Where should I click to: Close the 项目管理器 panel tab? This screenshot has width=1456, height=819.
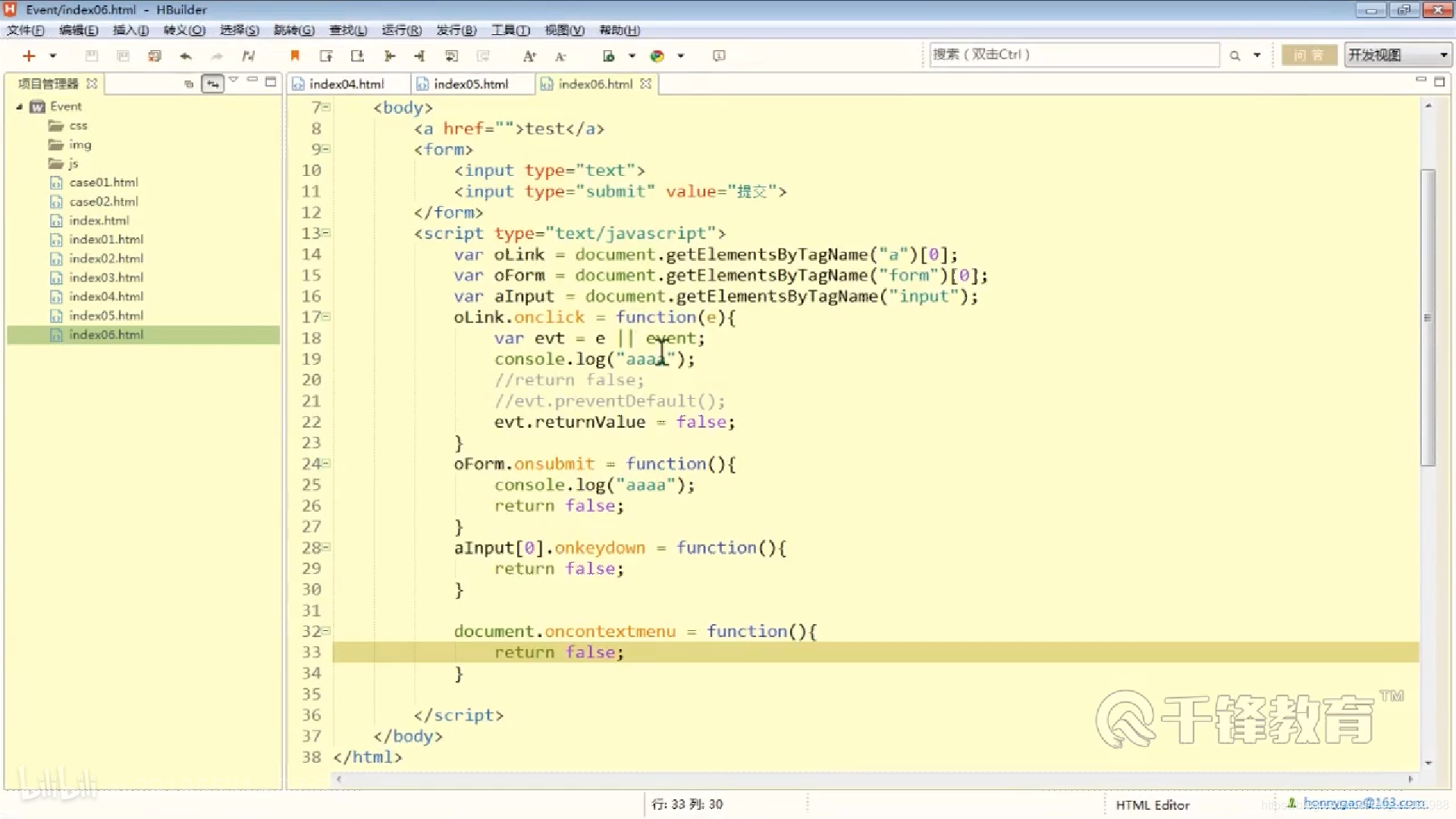[92, 83]
